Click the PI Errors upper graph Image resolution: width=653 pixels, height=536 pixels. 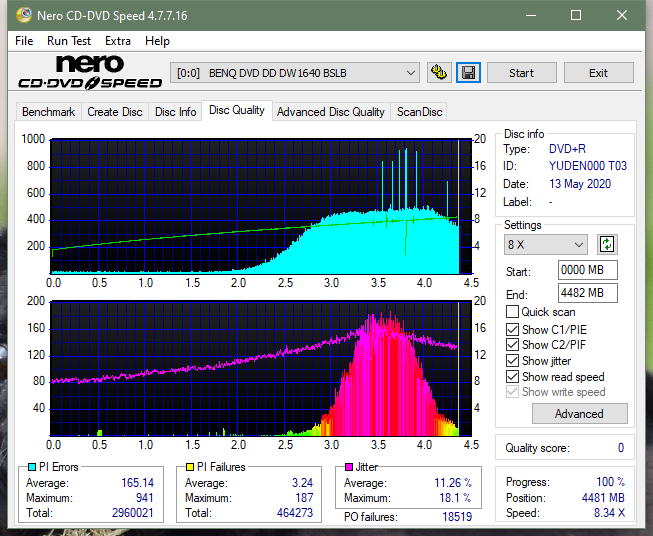coord(261,206)
